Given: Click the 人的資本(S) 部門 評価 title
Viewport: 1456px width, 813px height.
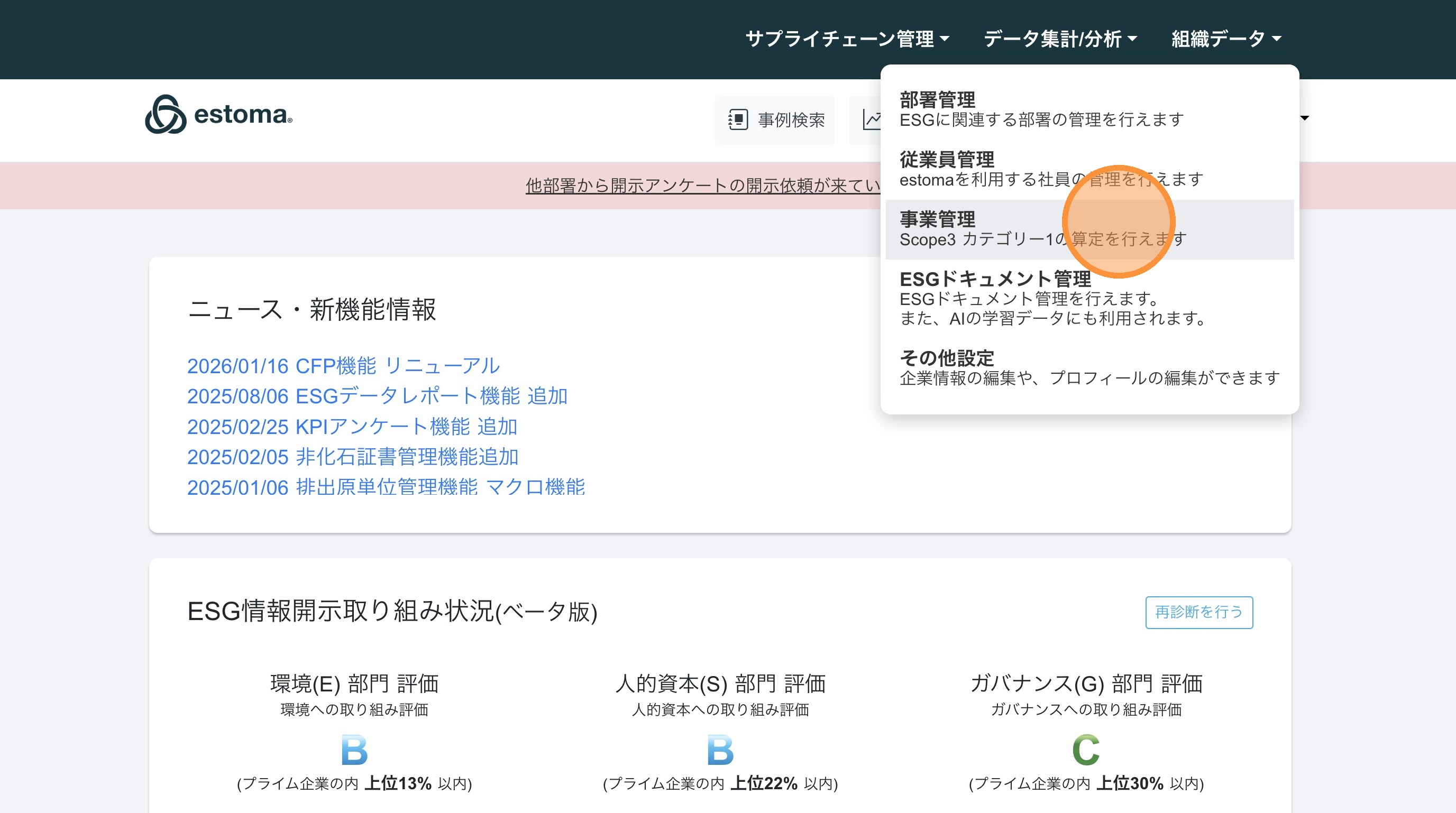Looking at the screenshot, I should click(721, 683).
